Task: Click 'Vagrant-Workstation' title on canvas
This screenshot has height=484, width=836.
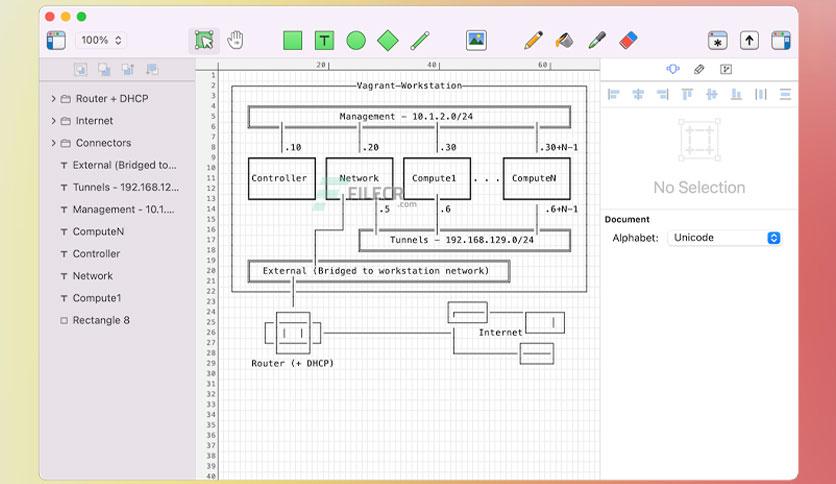Action: [409, 85]
